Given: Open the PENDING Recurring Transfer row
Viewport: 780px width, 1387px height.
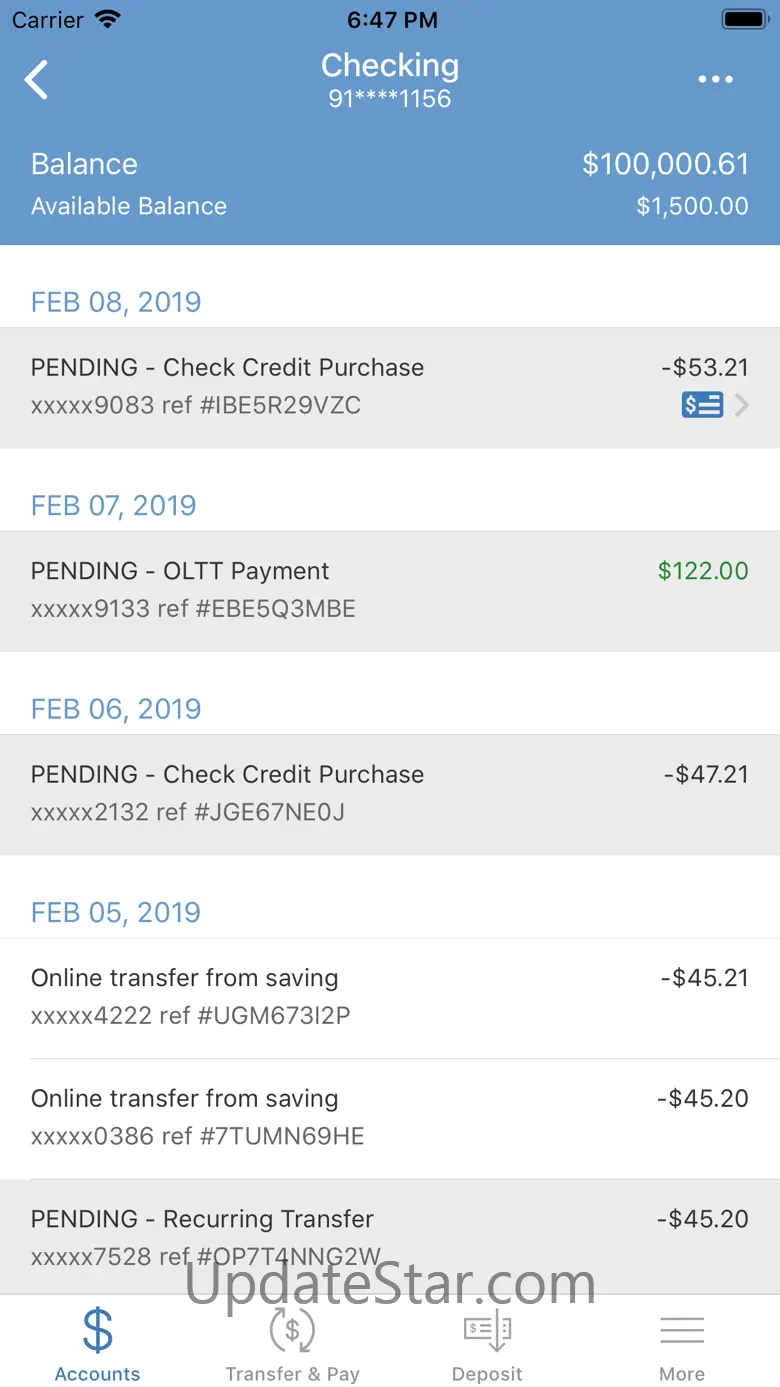Looking at the screenshot, I should pos(390,1237).
